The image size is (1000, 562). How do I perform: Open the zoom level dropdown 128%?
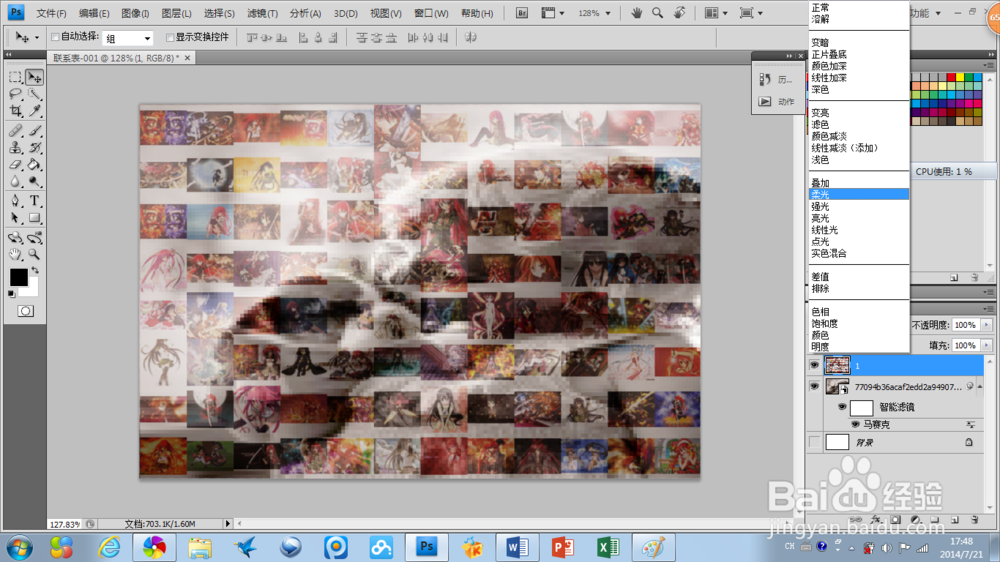click(608, 13)
